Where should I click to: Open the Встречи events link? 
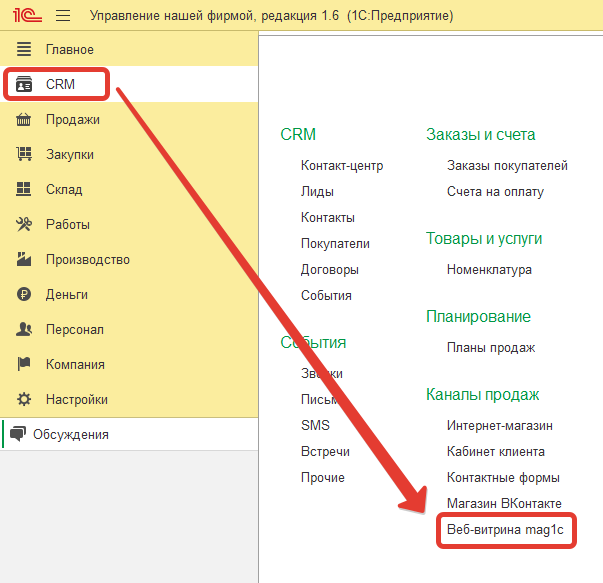coord(325,451)
